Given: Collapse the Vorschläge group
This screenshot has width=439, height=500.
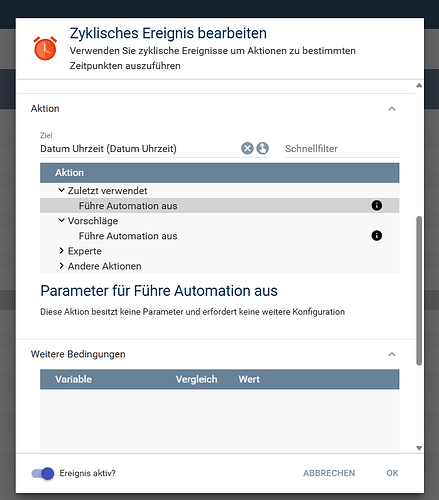Looking at the screenshot, I should point(61,220).
